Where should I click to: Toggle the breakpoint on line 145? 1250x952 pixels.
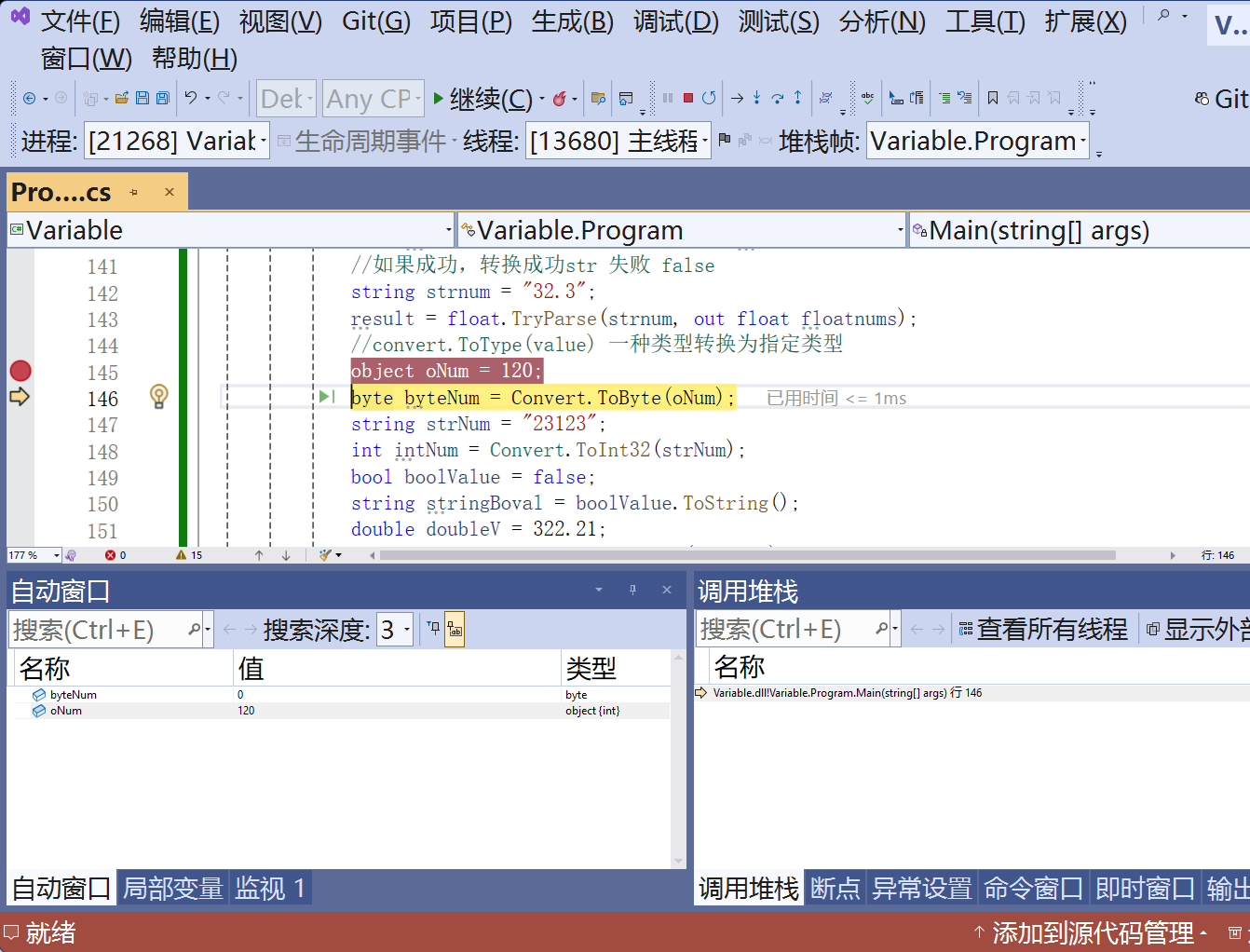[x=20, y=371]
